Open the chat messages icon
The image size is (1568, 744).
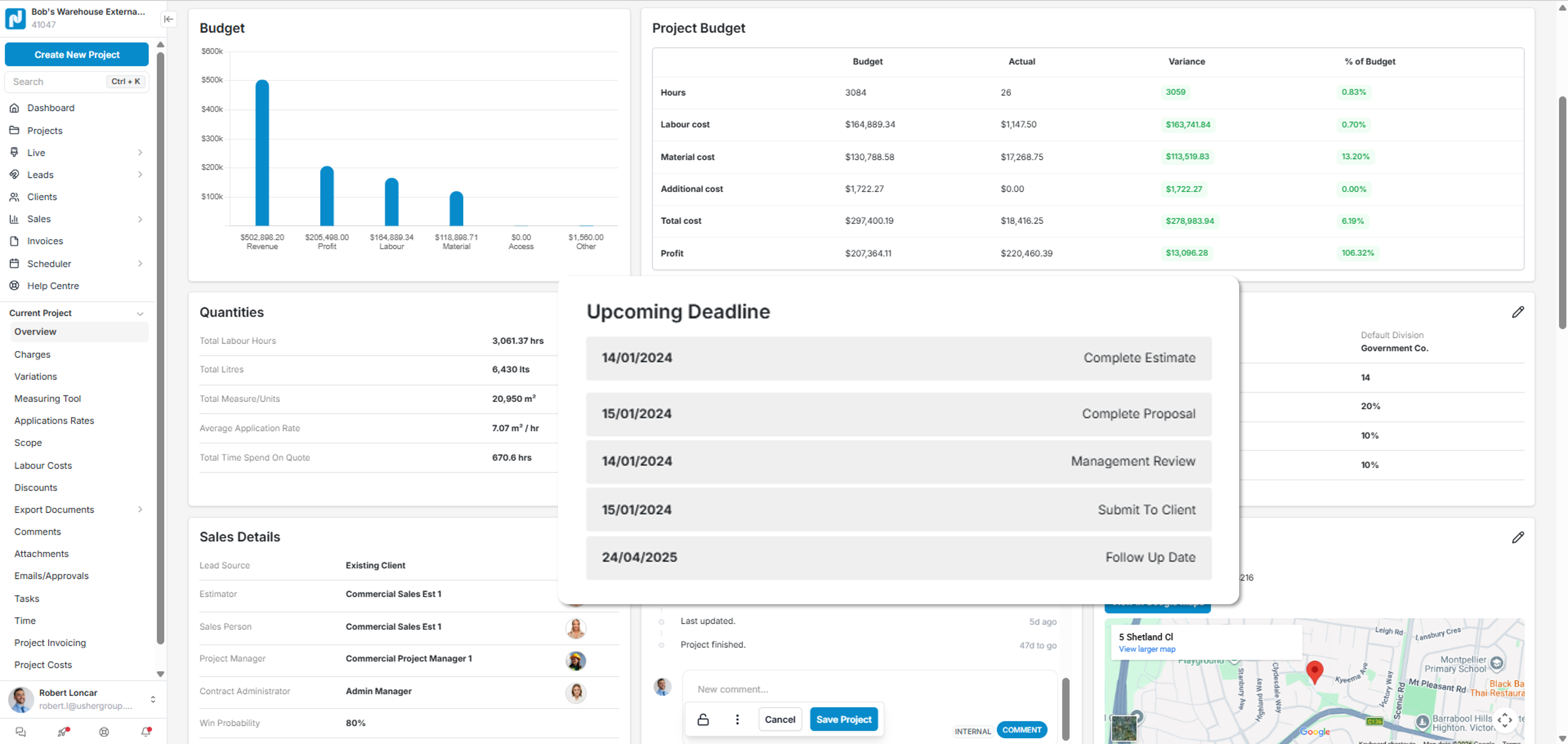pos(21,732)
